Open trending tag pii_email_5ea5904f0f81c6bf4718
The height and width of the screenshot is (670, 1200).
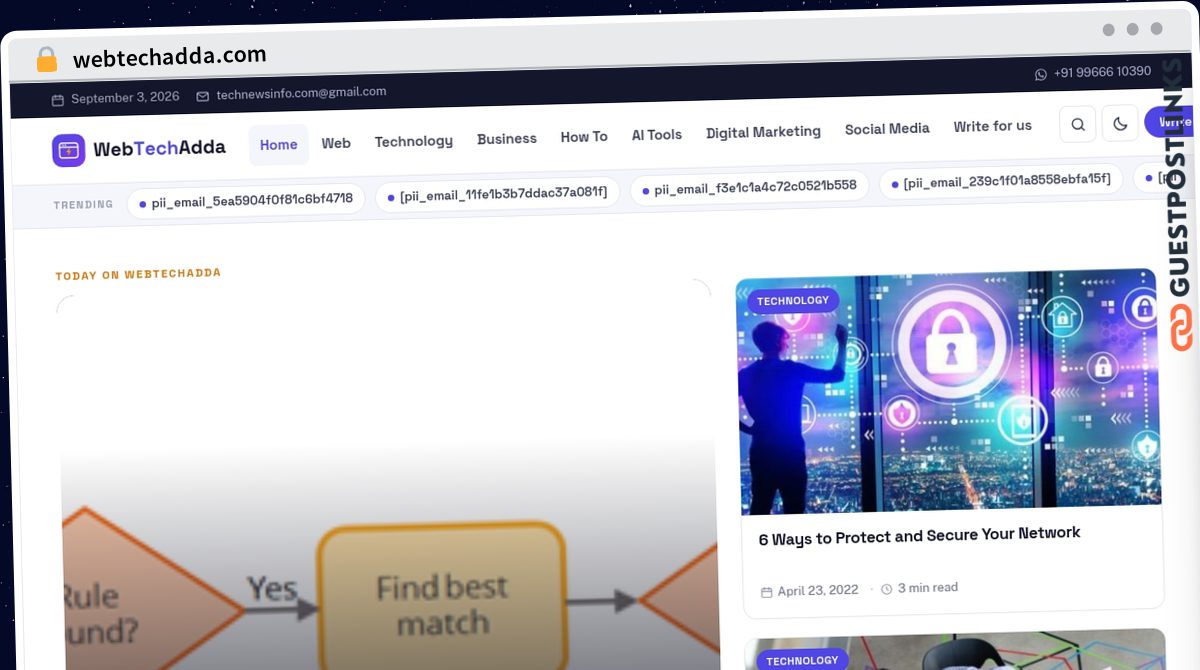pyautogui.click(x=246, y=200)
